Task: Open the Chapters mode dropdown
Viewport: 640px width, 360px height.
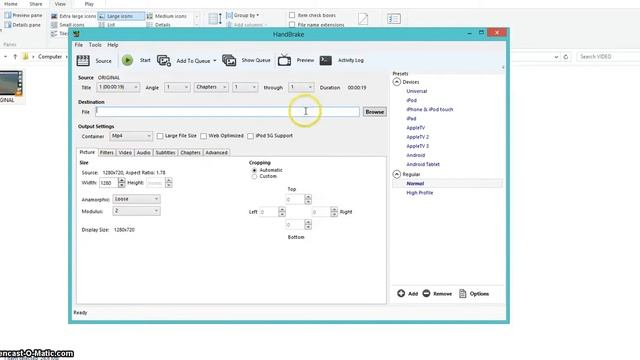Action: click(x=211, y=87)
